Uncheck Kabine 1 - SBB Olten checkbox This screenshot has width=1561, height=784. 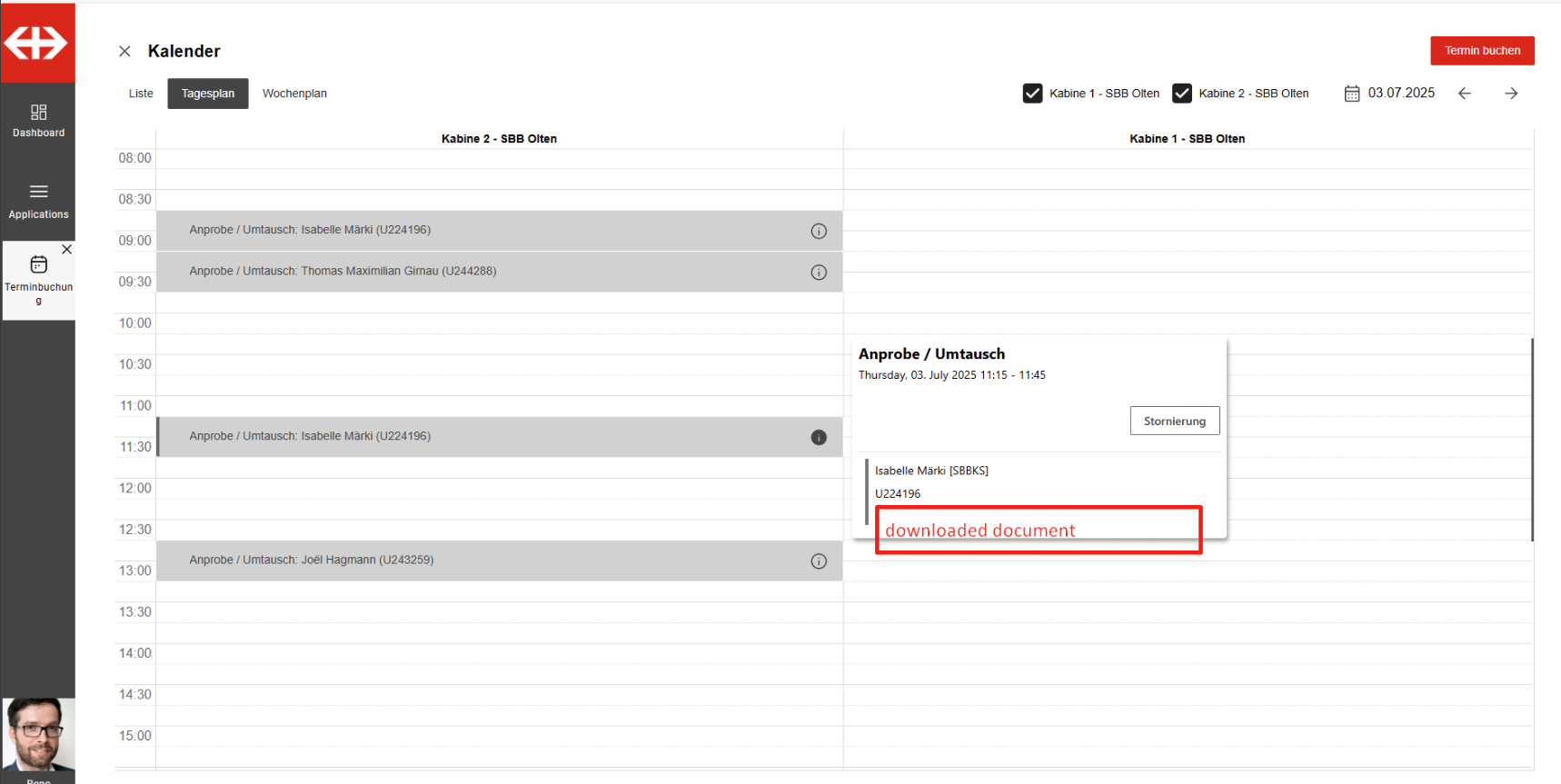click(x=1032, y=94)
